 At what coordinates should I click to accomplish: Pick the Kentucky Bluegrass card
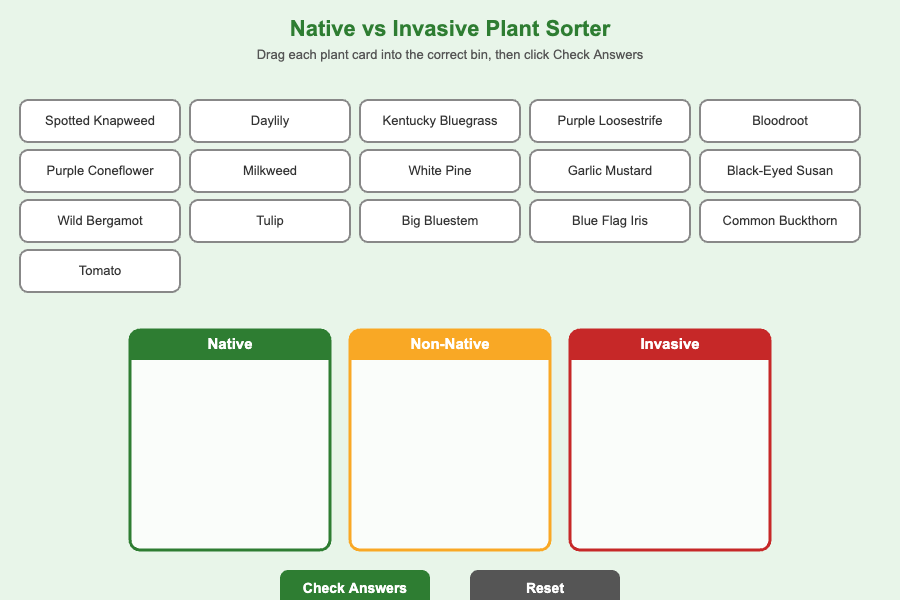tap(440, 121)
